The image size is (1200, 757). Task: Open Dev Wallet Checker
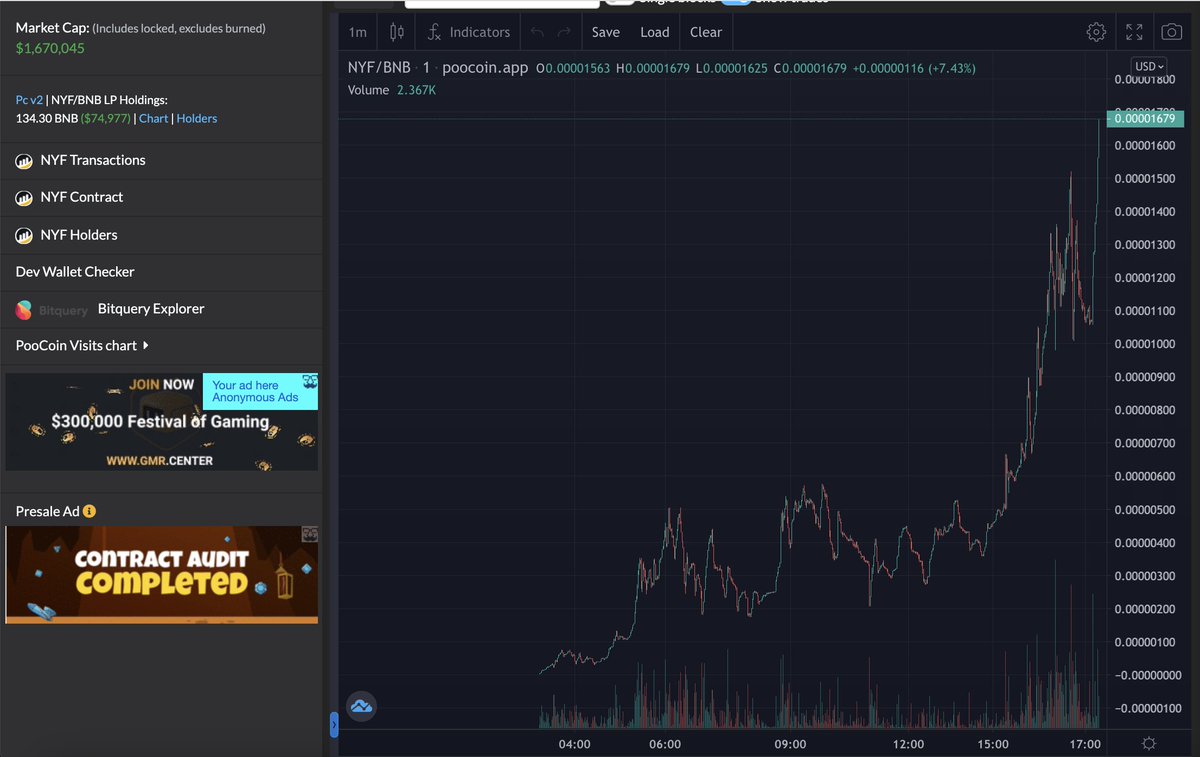point(75,272)
